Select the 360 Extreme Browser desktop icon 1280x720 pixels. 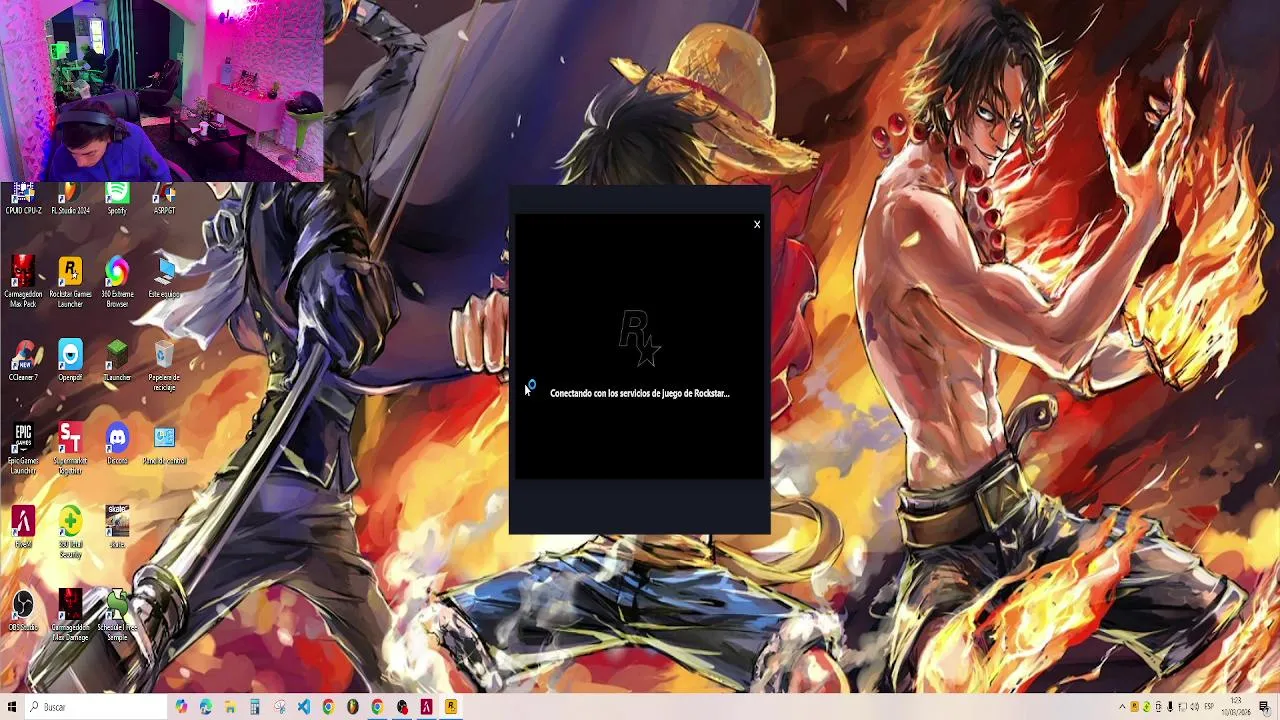pyautogui.click(x=117, y=282)
